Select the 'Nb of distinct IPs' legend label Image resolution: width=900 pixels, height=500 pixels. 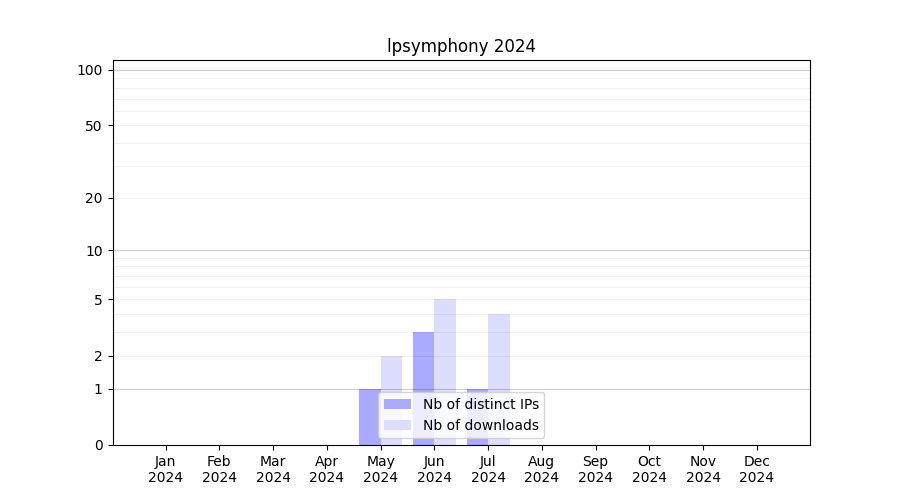pos(481,404)
